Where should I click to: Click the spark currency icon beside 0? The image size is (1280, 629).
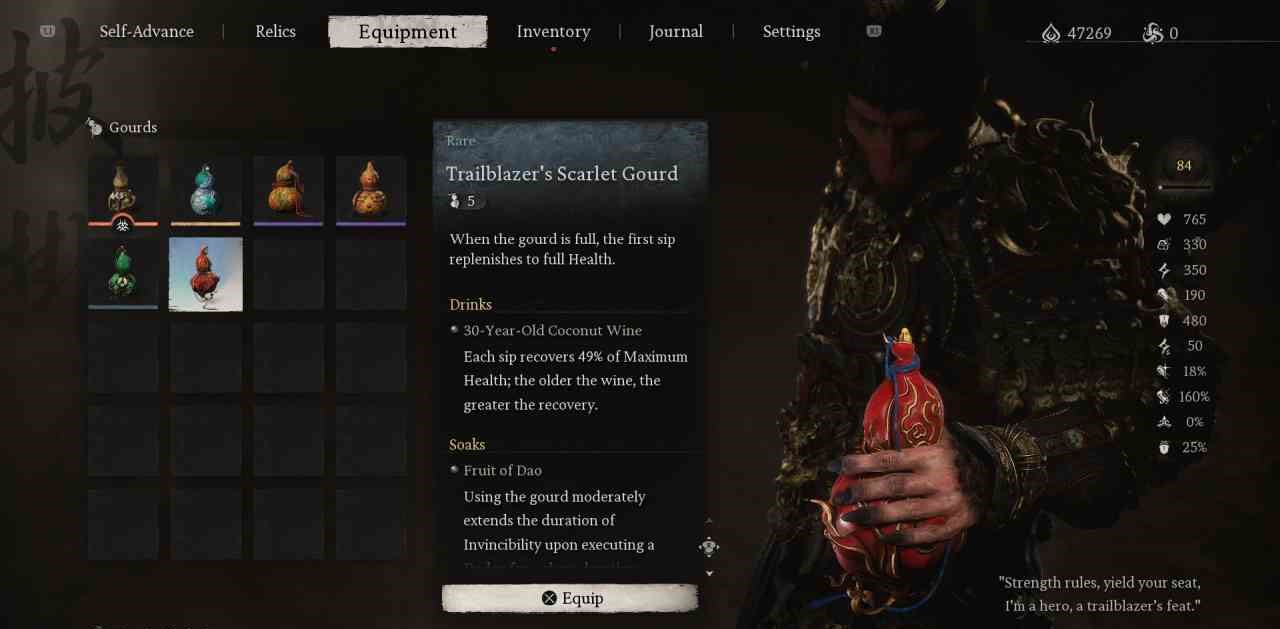tap(1152, 33)
